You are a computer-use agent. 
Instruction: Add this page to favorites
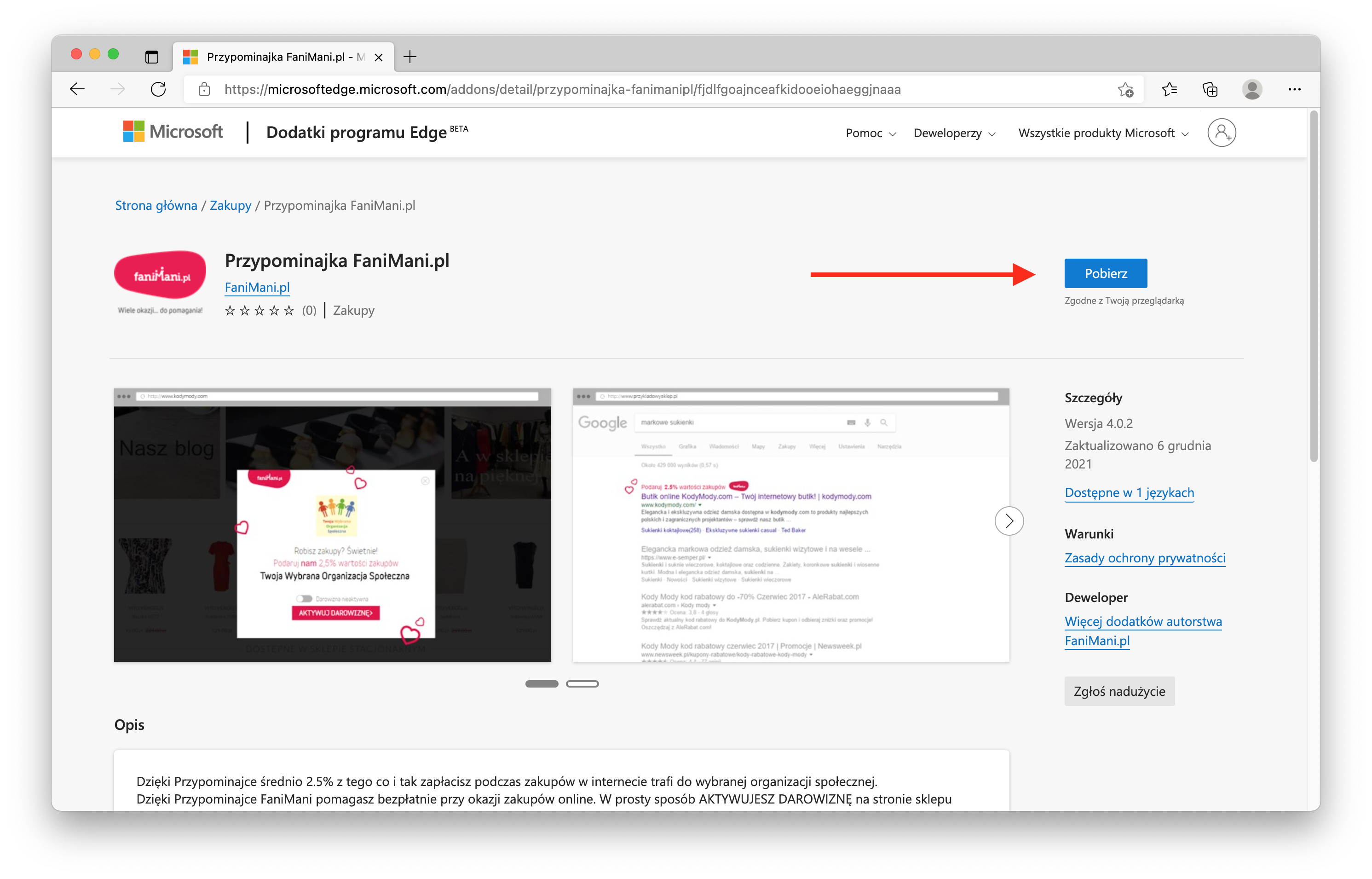pyautogui.click(x=1125, y=89)
